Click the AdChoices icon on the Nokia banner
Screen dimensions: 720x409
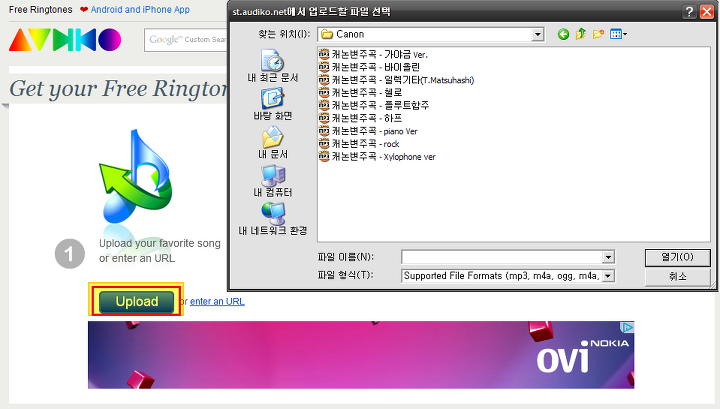[x=627, y=327]
